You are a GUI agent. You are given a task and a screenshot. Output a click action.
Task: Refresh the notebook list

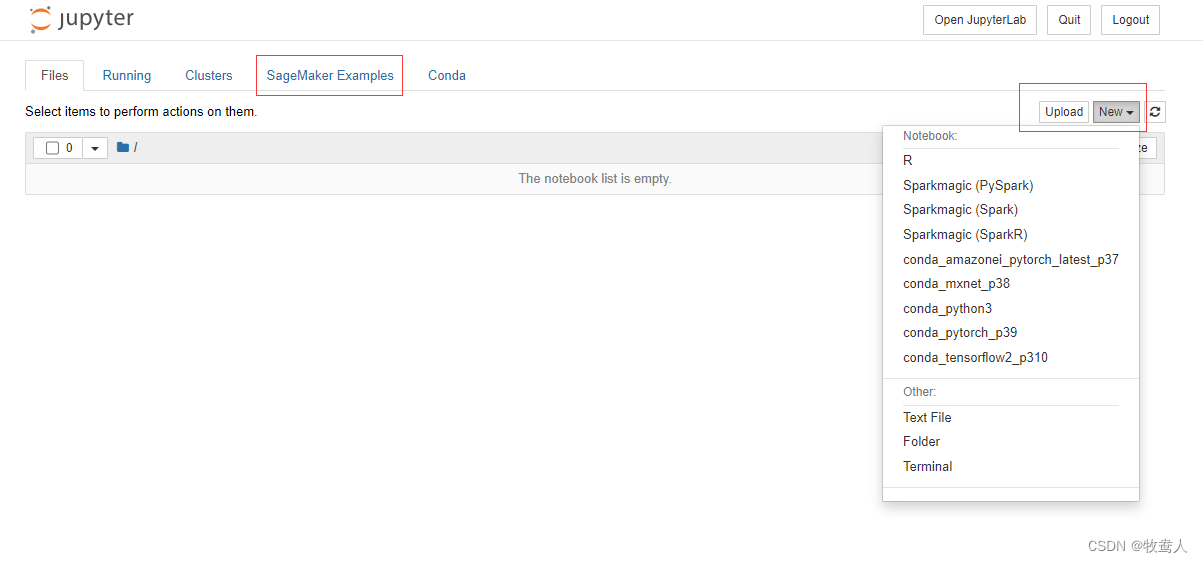(x=1155, y=112)
